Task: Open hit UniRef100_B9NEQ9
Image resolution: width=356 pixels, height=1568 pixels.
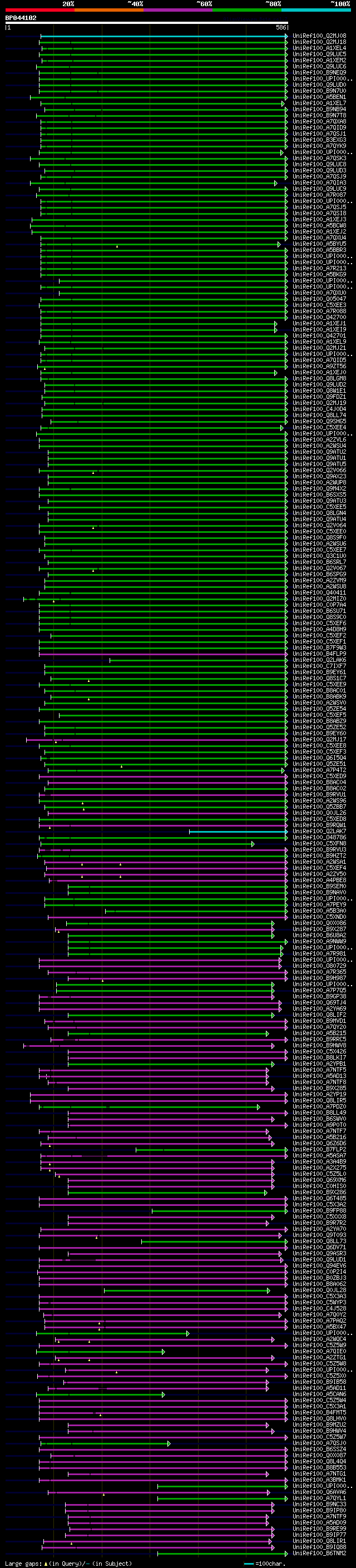Action: click(x=319, y=72)
